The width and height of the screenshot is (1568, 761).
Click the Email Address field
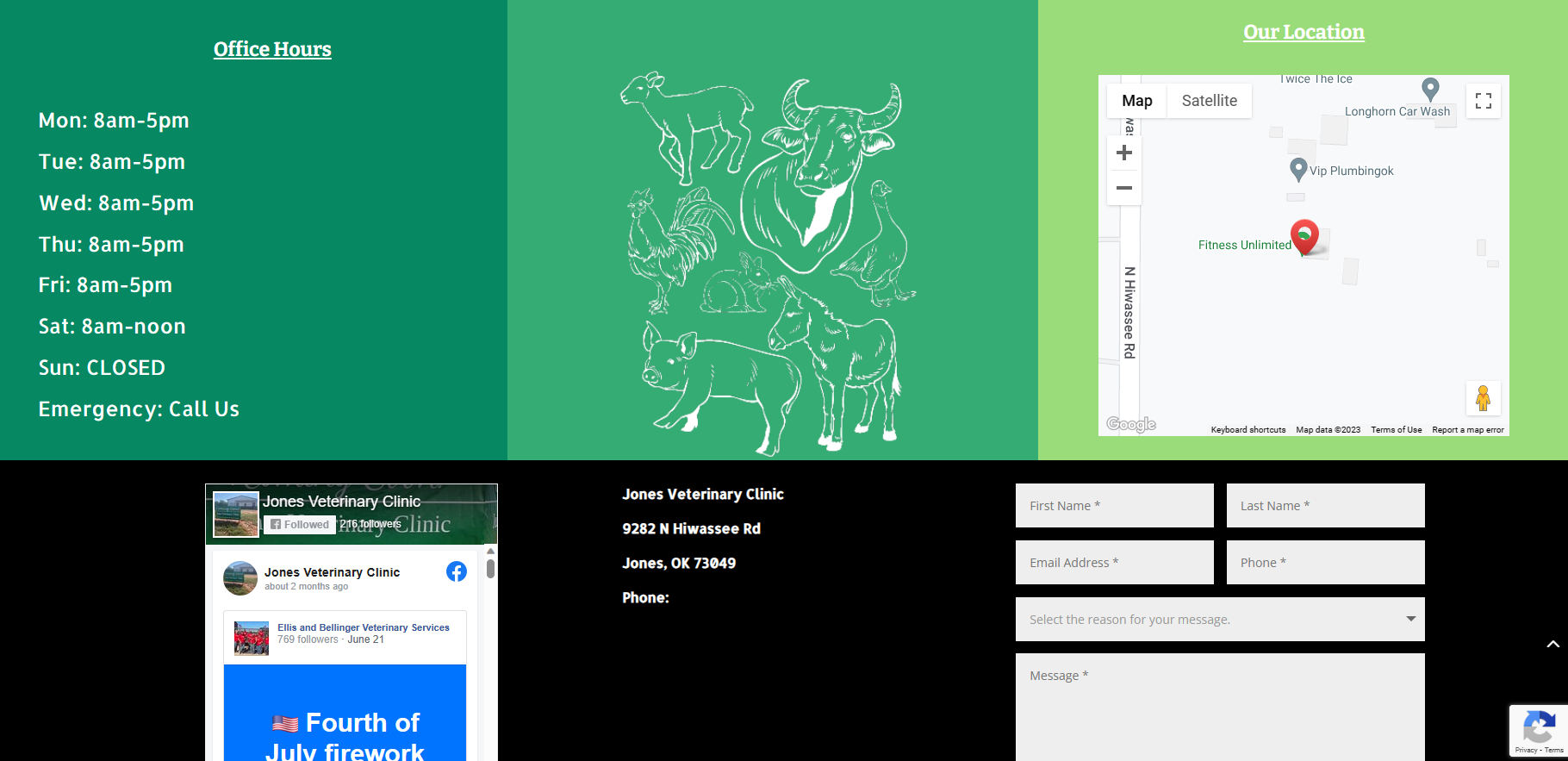click(x=1115, y=562)
